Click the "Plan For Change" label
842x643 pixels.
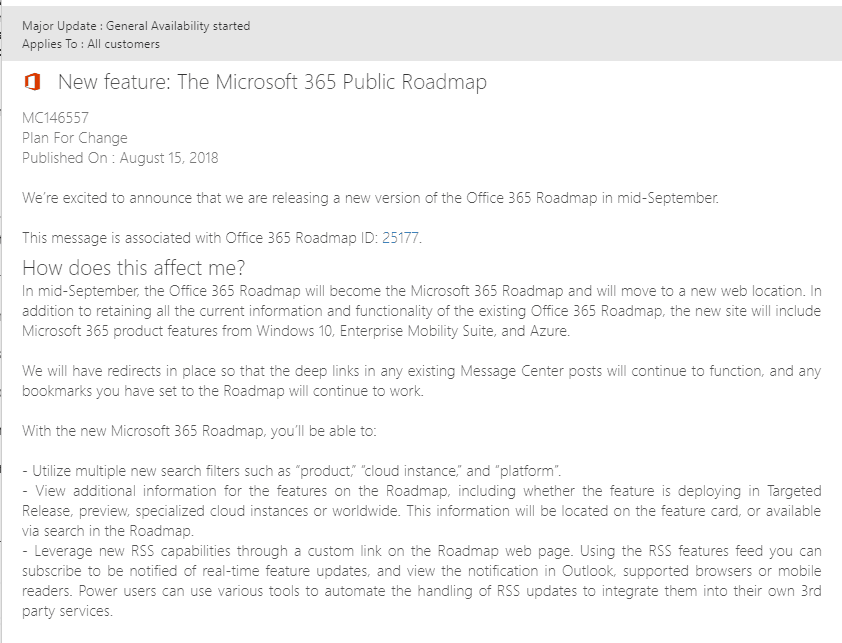tap(75, 138)
